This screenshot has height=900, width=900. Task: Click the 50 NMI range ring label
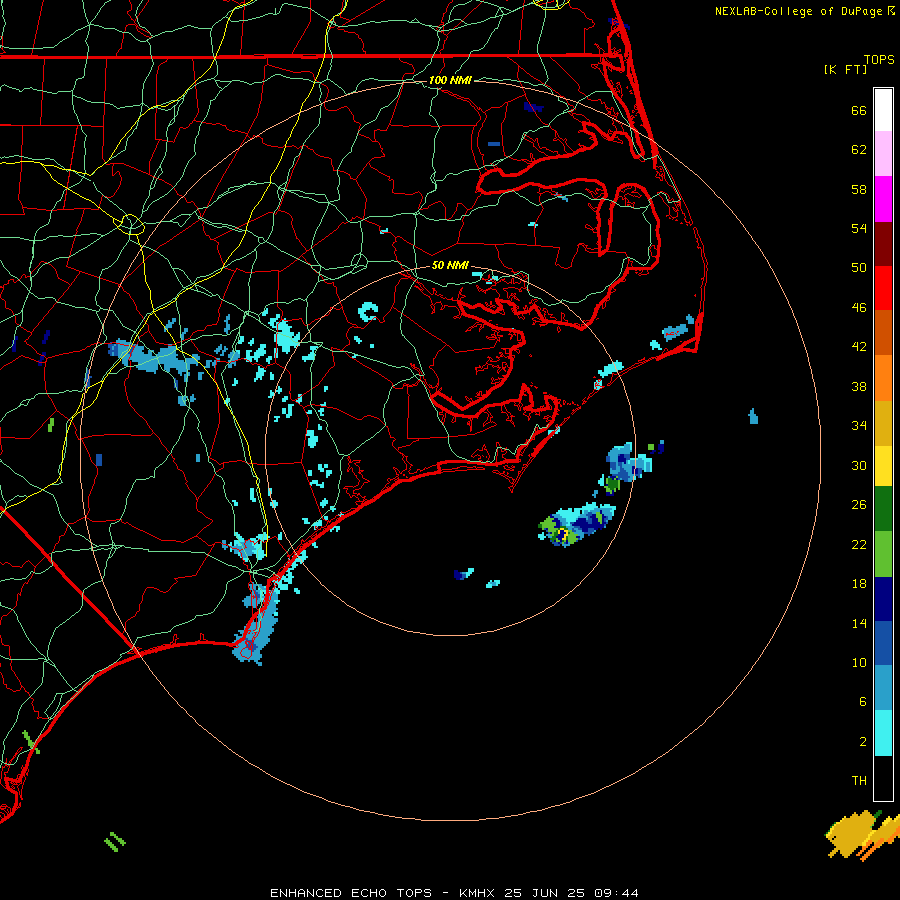point(450,265)
